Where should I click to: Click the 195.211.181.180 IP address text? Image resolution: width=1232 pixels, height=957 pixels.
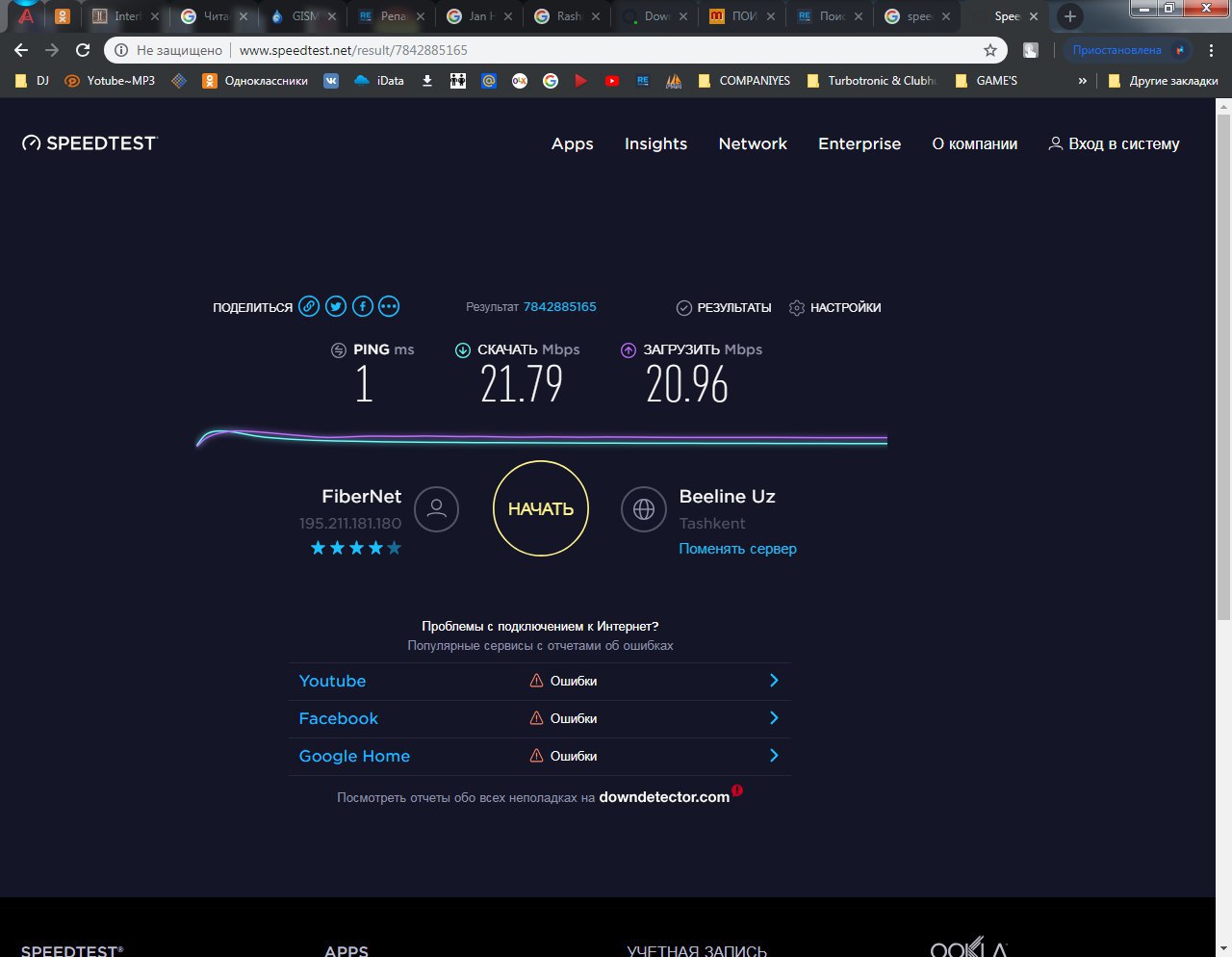[350, 524]
